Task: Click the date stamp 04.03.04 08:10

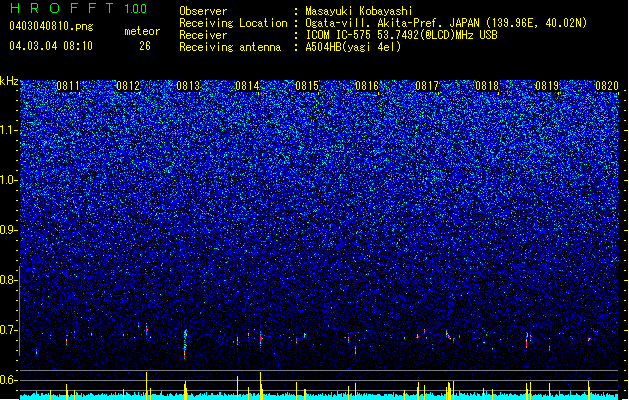Action: [51, 46]
